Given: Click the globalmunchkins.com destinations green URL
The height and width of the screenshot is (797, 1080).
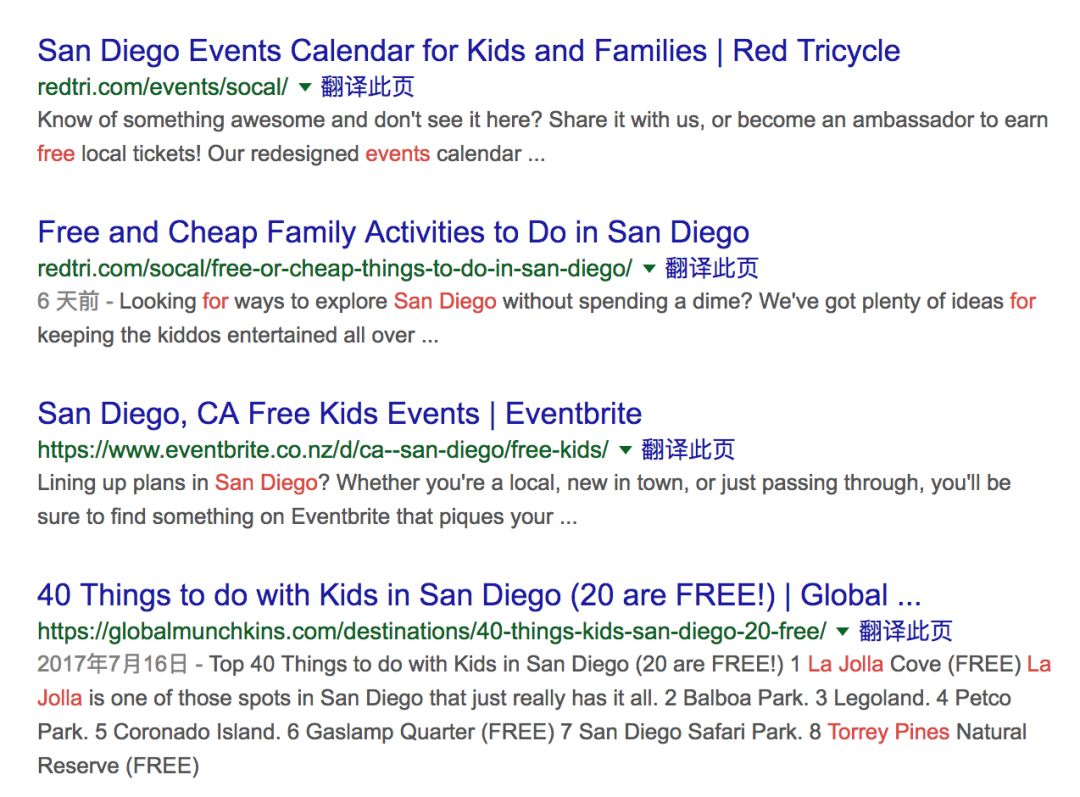Looking at the screenshot, I should point(432,631).
